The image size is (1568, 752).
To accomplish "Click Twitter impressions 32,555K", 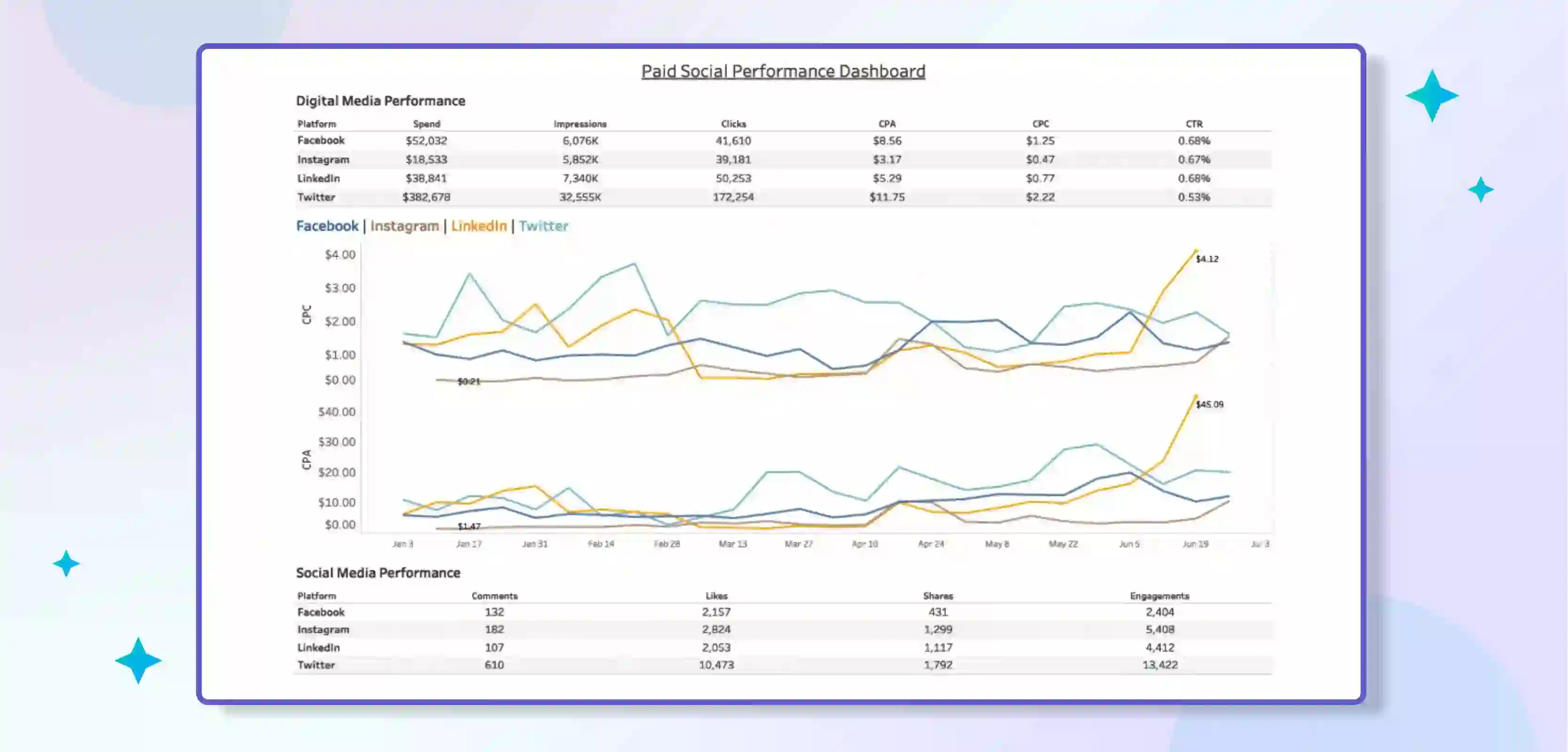I will tap(580, 197).
